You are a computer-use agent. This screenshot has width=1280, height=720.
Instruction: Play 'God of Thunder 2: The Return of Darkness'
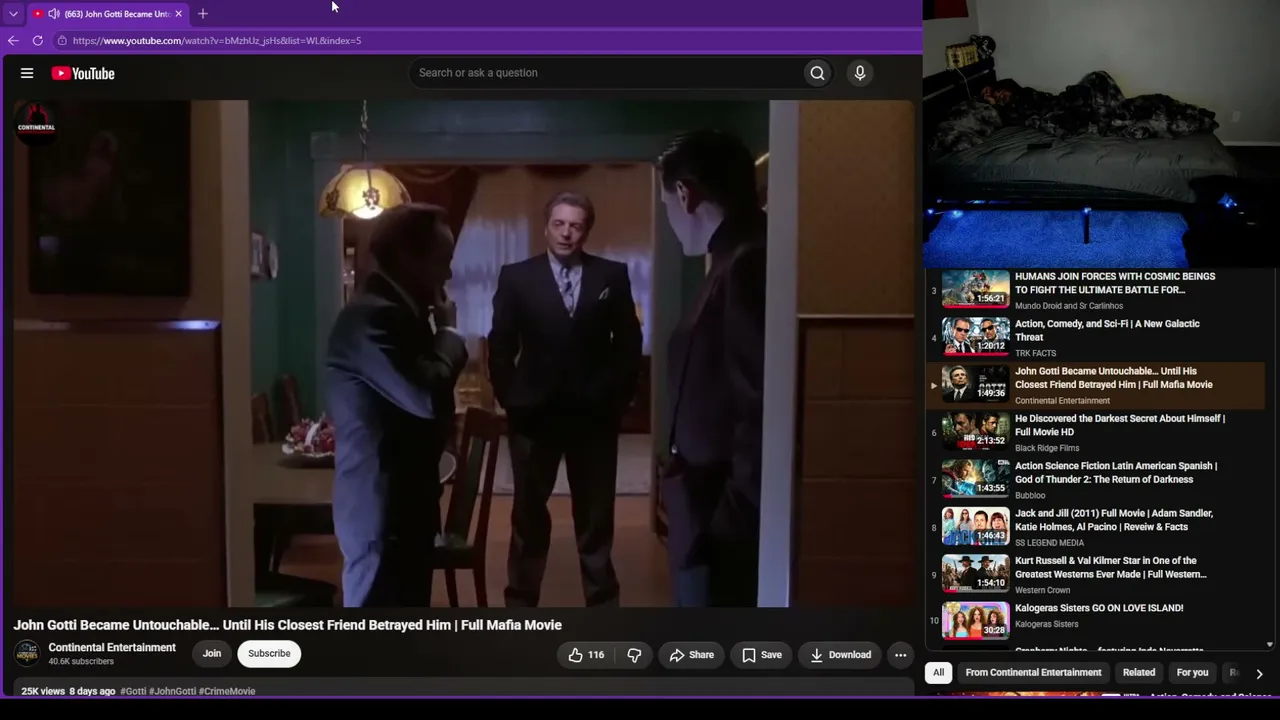pos(1116,472)
